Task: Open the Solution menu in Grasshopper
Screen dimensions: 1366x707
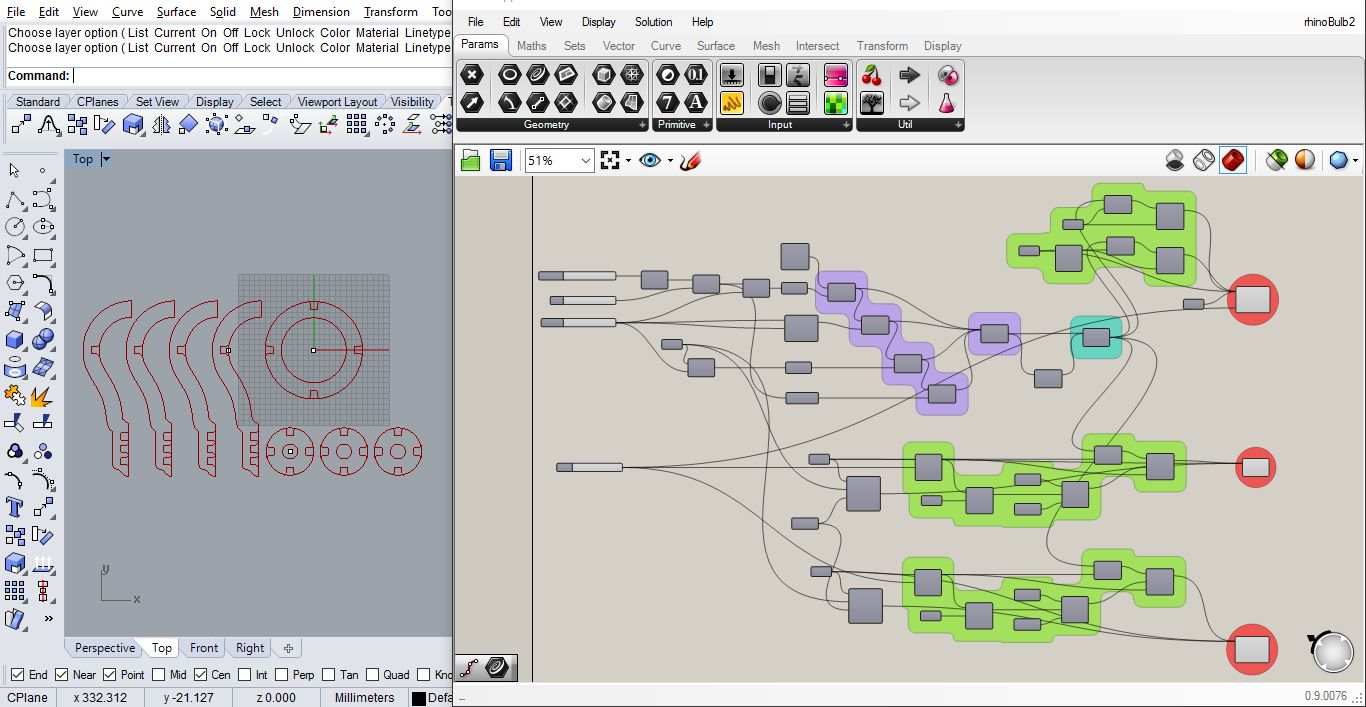Action: click(653, 21)
